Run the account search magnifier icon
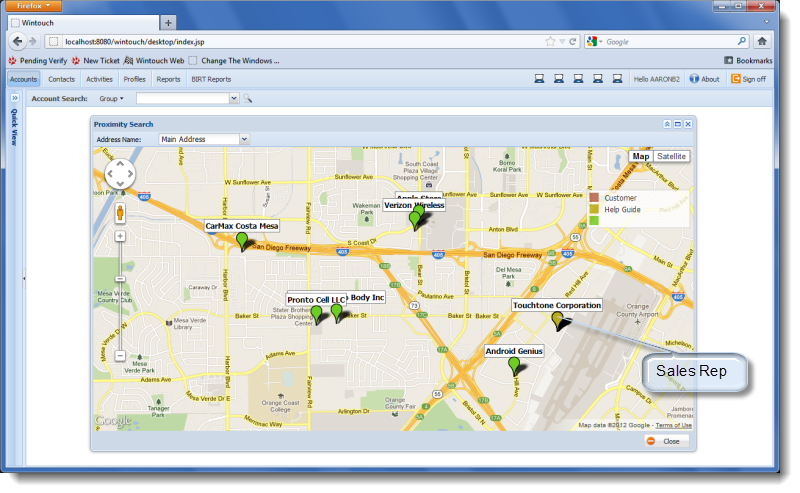Screen dimensions: 800x493 point(247,98)
